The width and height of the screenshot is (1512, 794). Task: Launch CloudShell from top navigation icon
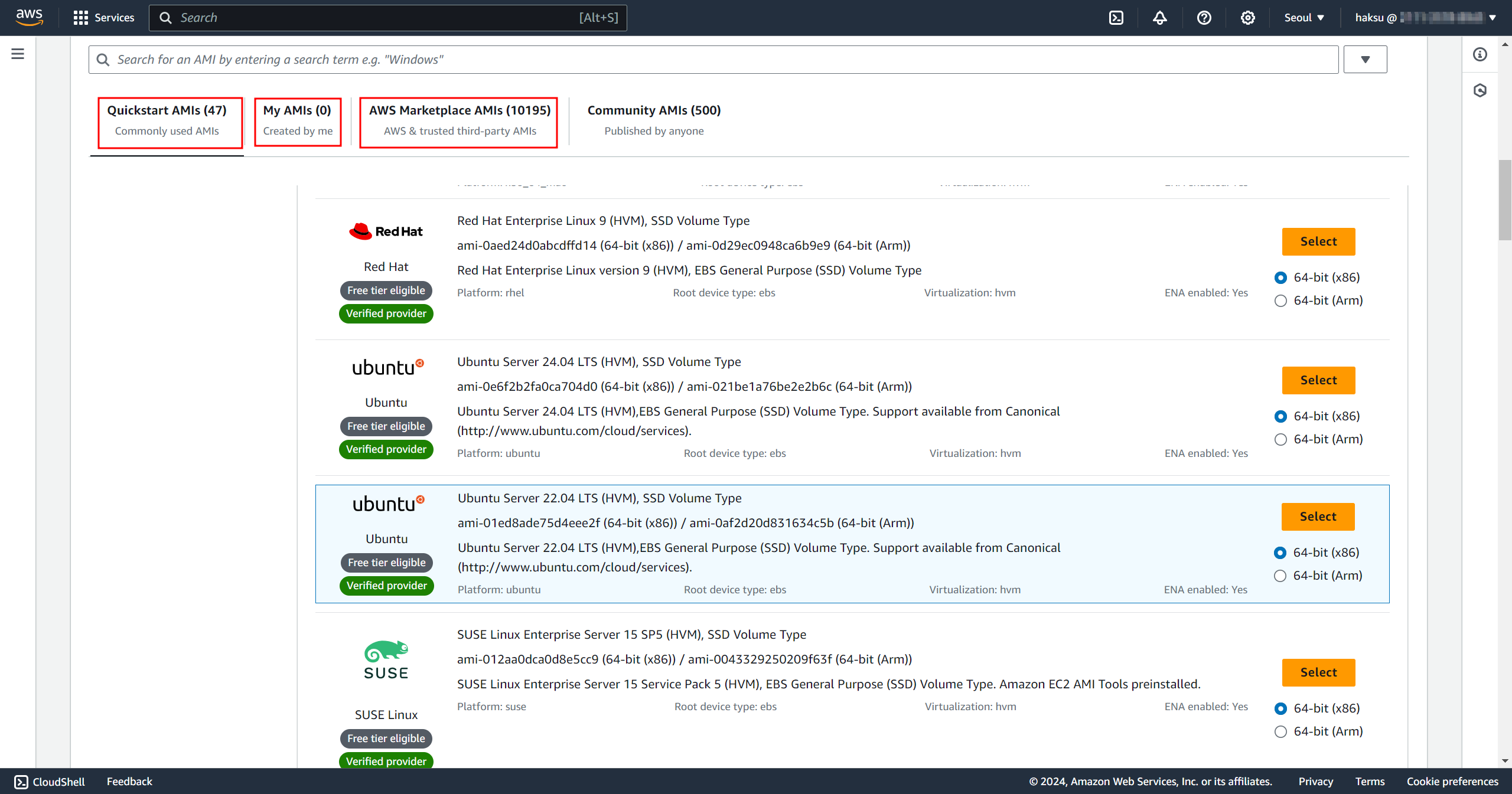1116,18
